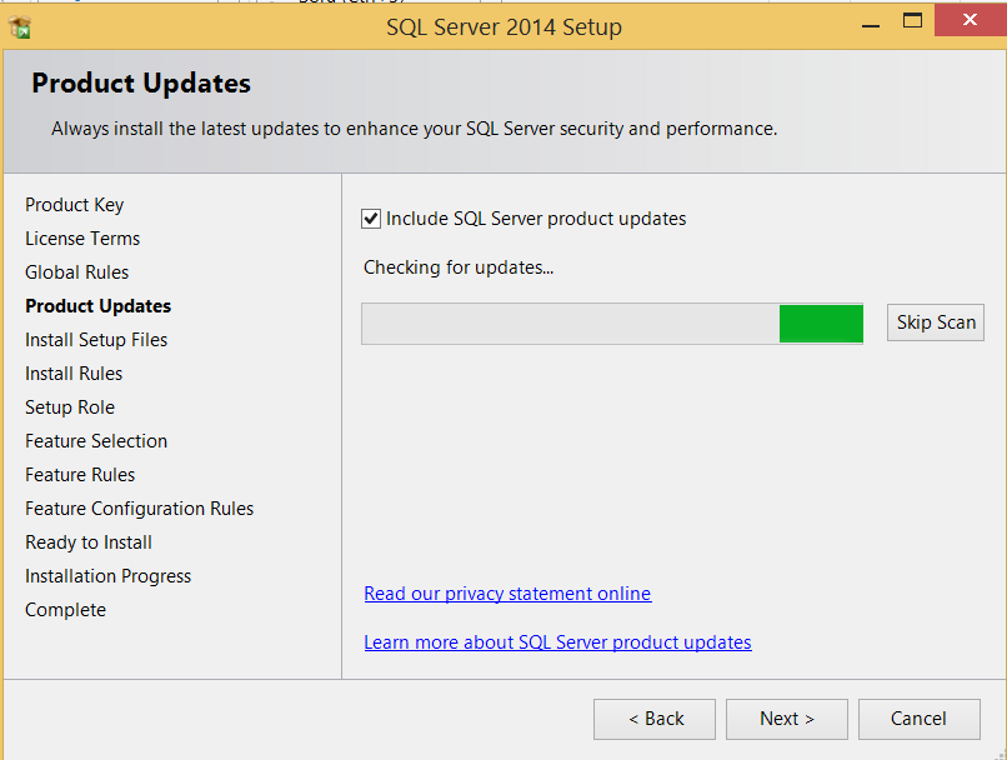This screenshot has width=1007, height=760.
Task: Select Feature Selection step in sidebar
Action: point(96,441)
